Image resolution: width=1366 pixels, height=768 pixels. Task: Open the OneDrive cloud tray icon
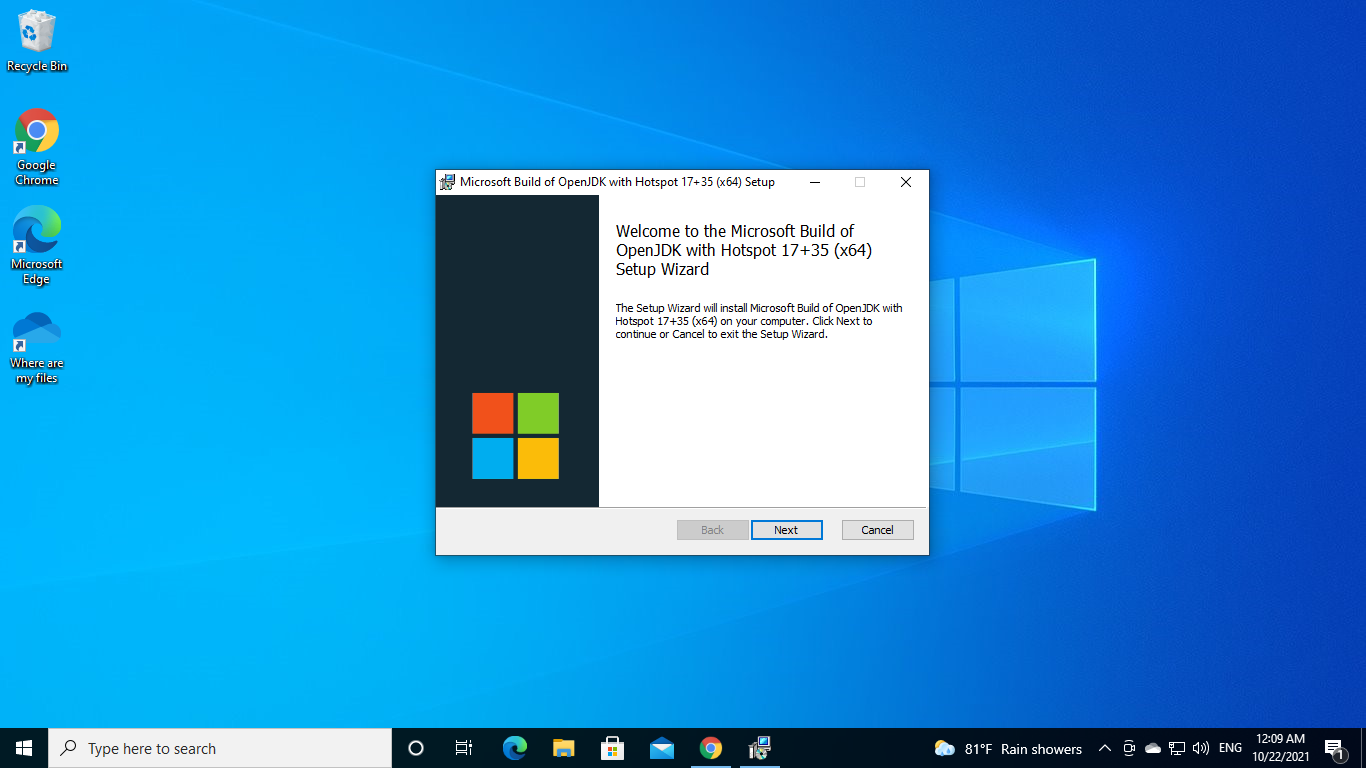[x=1153, y=748]
